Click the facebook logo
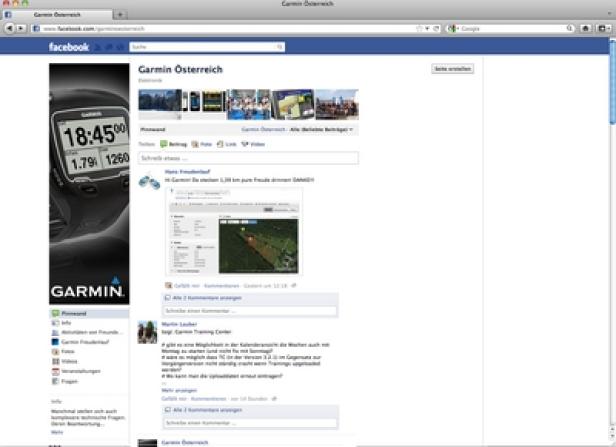616x447 pixels. (69, 47)
